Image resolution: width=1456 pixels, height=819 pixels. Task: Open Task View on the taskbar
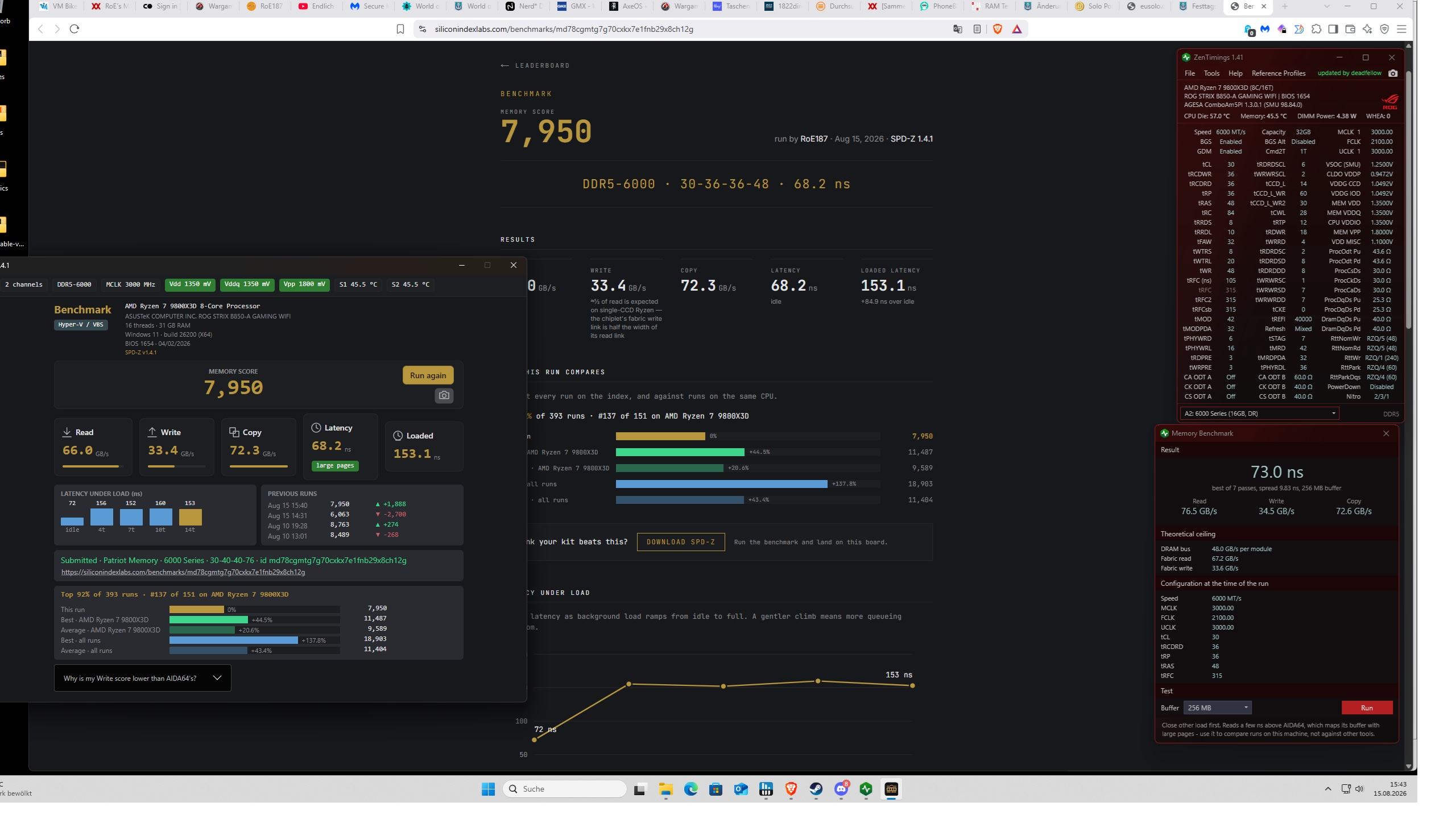click(x=640, y=789)
